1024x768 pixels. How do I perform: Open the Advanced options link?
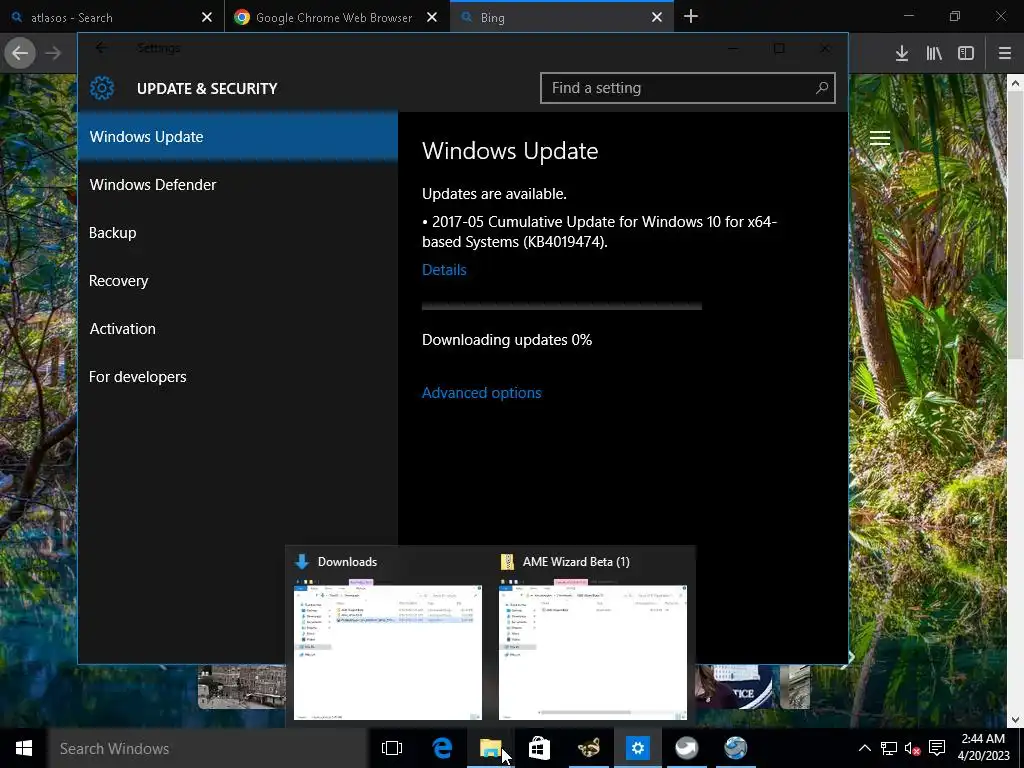481,392
